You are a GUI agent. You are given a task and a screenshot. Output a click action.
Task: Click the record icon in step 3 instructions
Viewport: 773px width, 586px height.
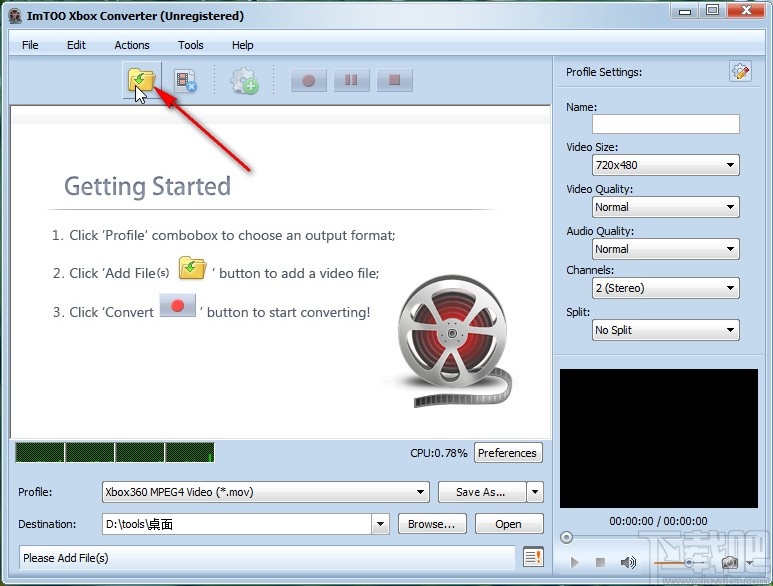[x=177, y=306]
